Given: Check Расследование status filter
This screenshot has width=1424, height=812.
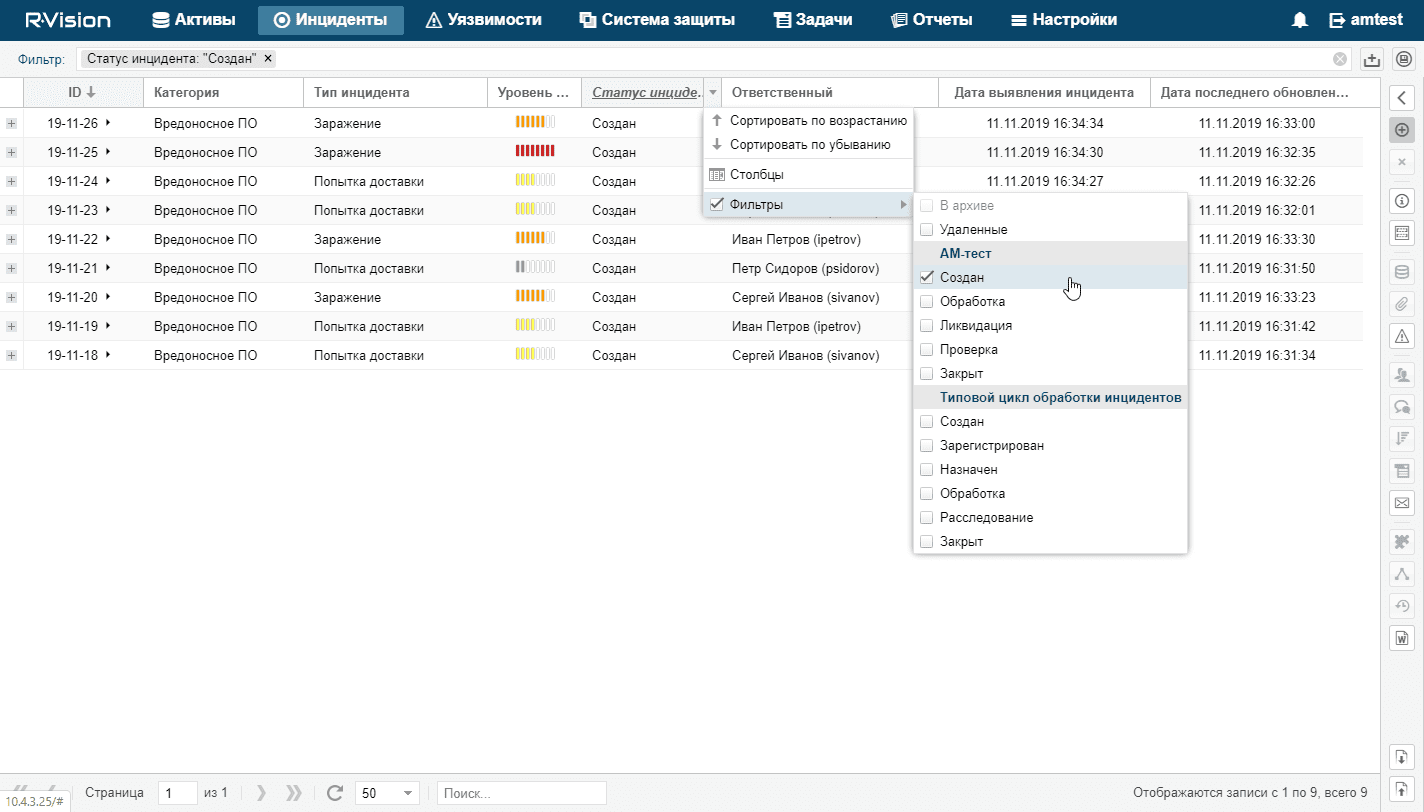Looking at the screenshot, I should click(927, 517).
